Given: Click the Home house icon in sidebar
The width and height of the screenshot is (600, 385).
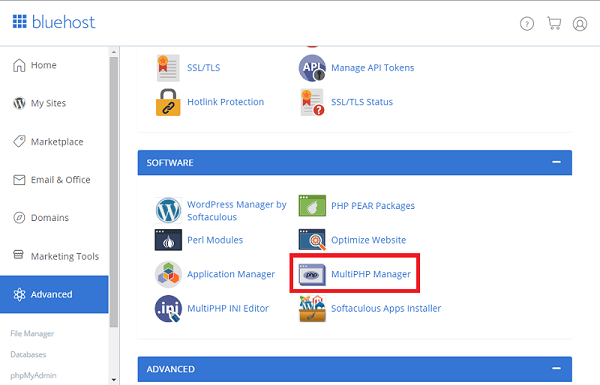Looking at the screenshot, I should click(19, 65).
